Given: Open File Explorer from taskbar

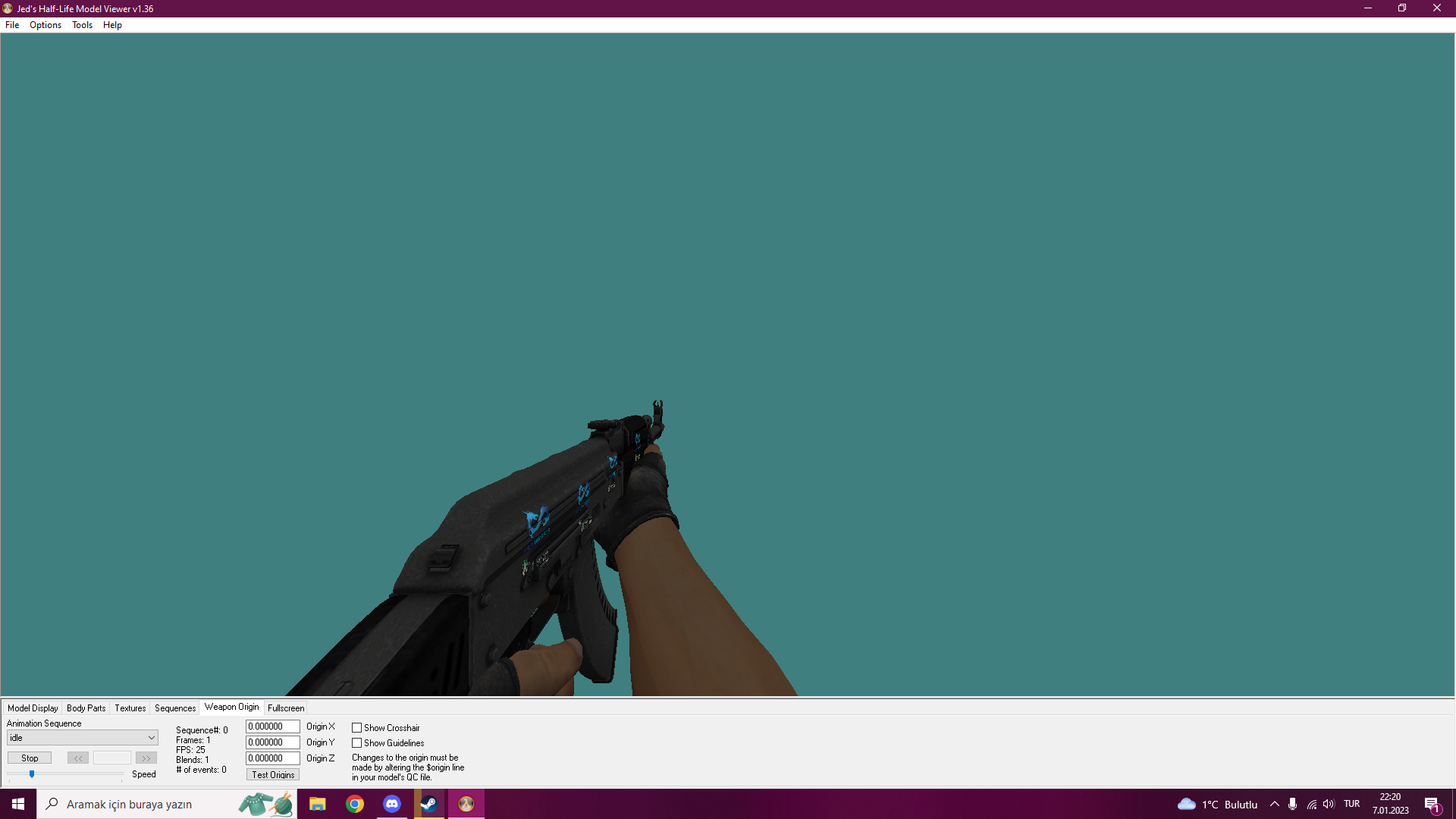Looking at the screenshot, I should pyautogui.click(x=317, y=804).
